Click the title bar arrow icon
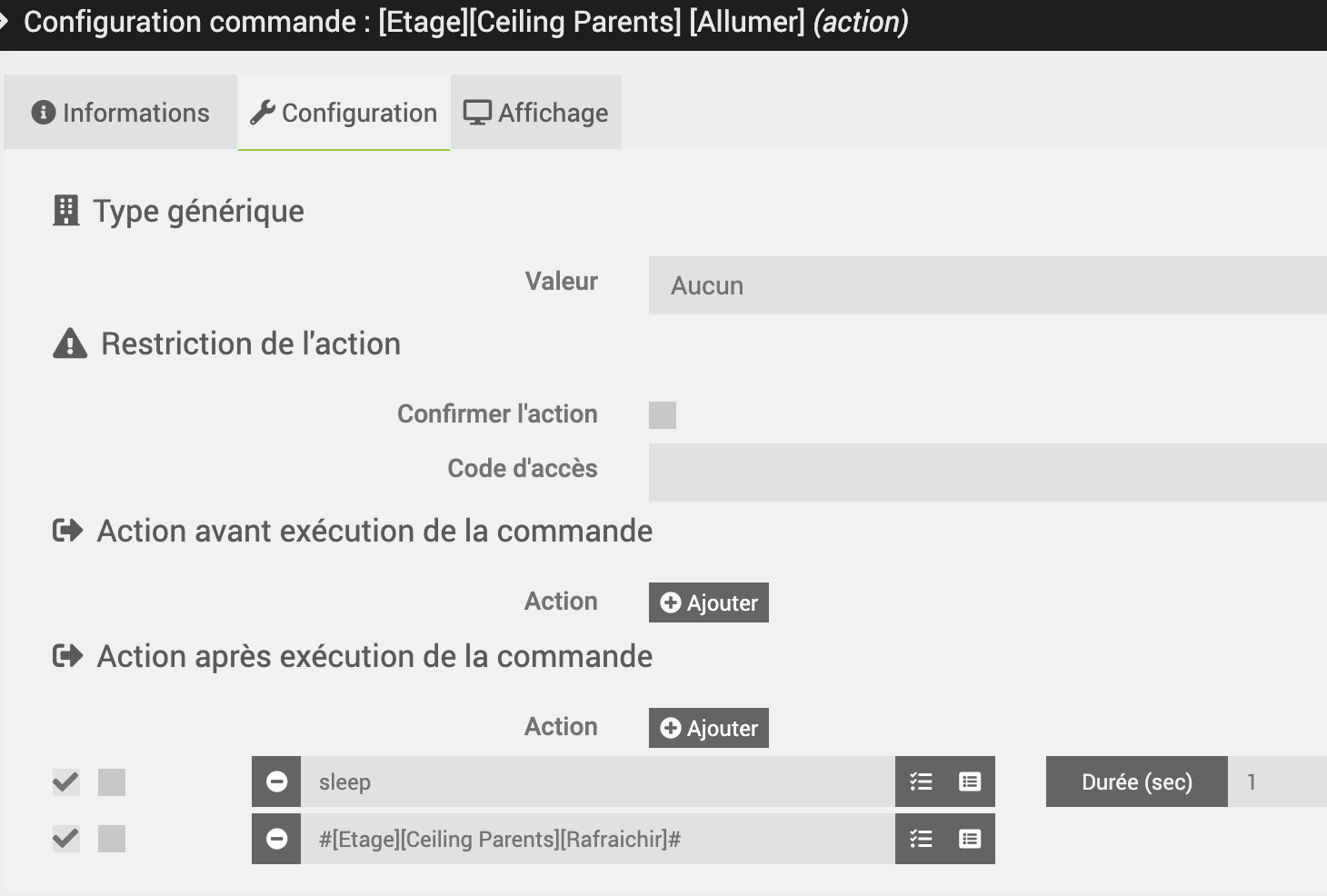Image resolution: width=1327 pixels, height=896 pixels. (5, 21)
